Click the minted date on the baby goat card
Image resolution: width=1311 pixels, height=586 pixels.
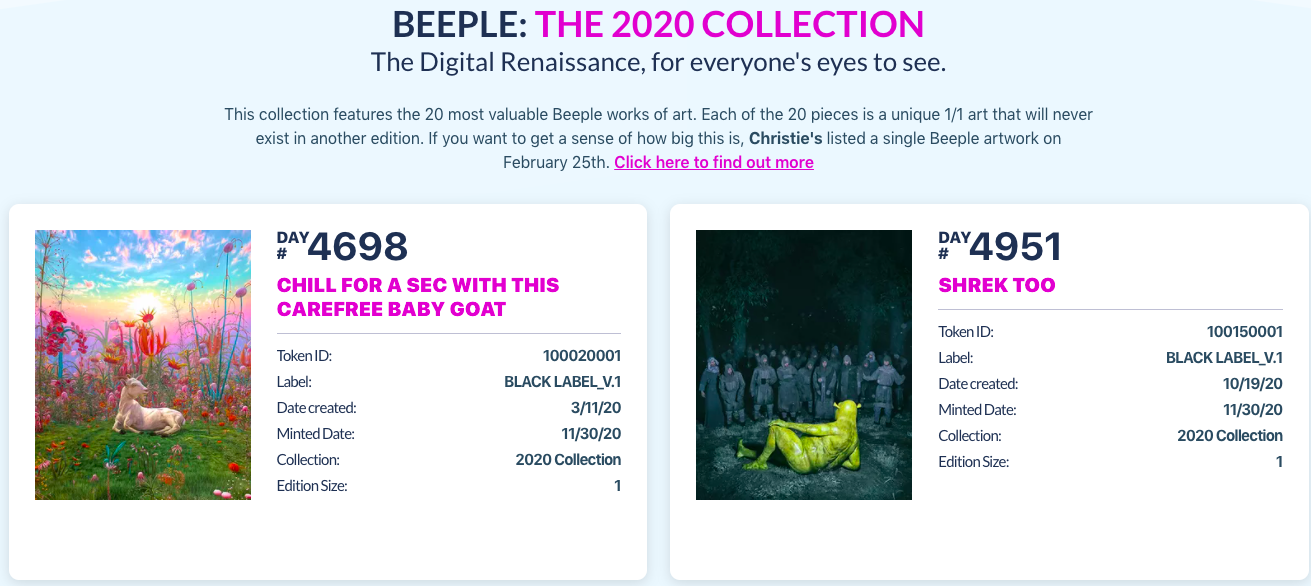pos(591,433)
